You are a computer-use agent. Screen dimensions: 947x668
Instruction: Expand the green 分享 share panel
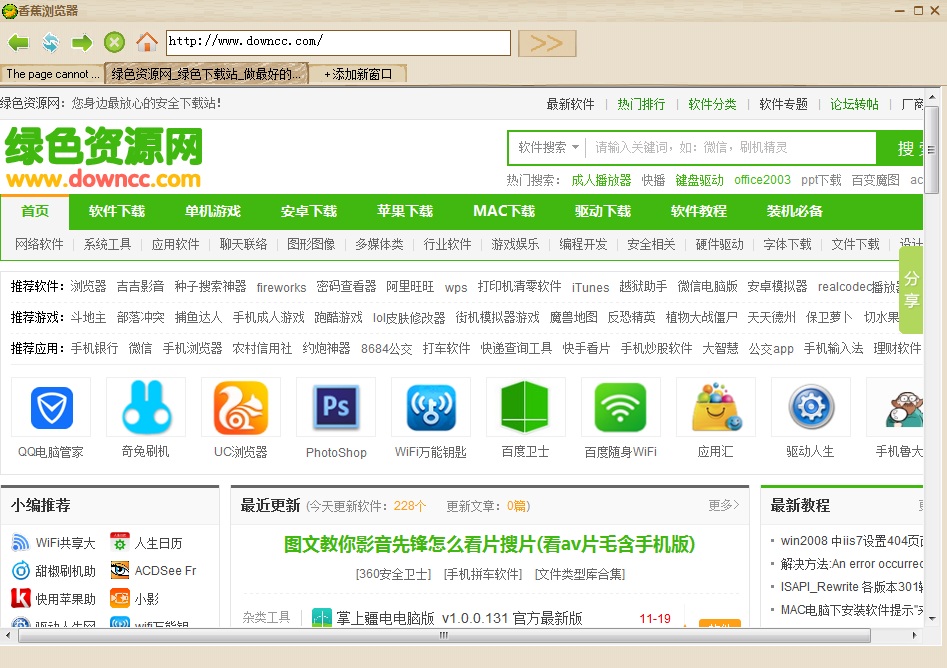[913, 290]
